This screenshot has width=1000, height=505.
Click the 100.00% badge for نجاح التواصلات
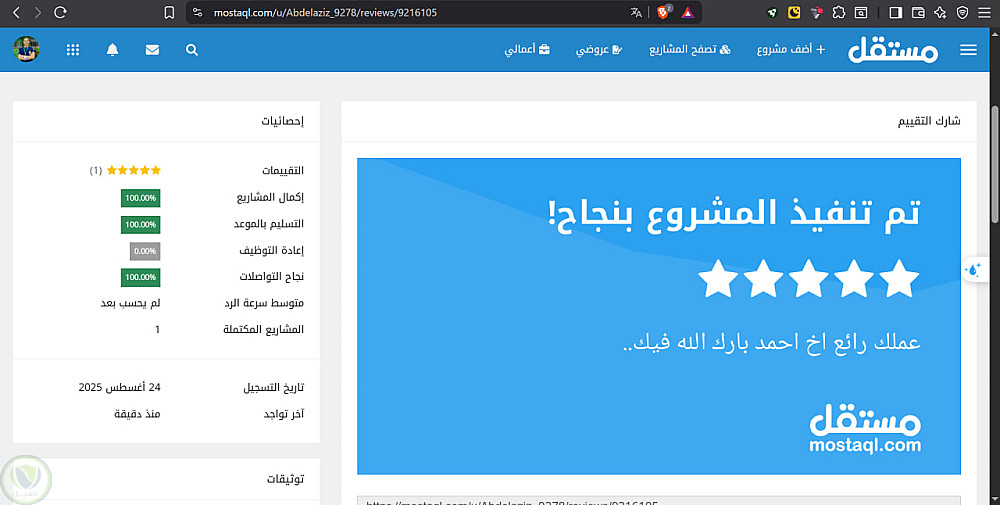[140, 277]
